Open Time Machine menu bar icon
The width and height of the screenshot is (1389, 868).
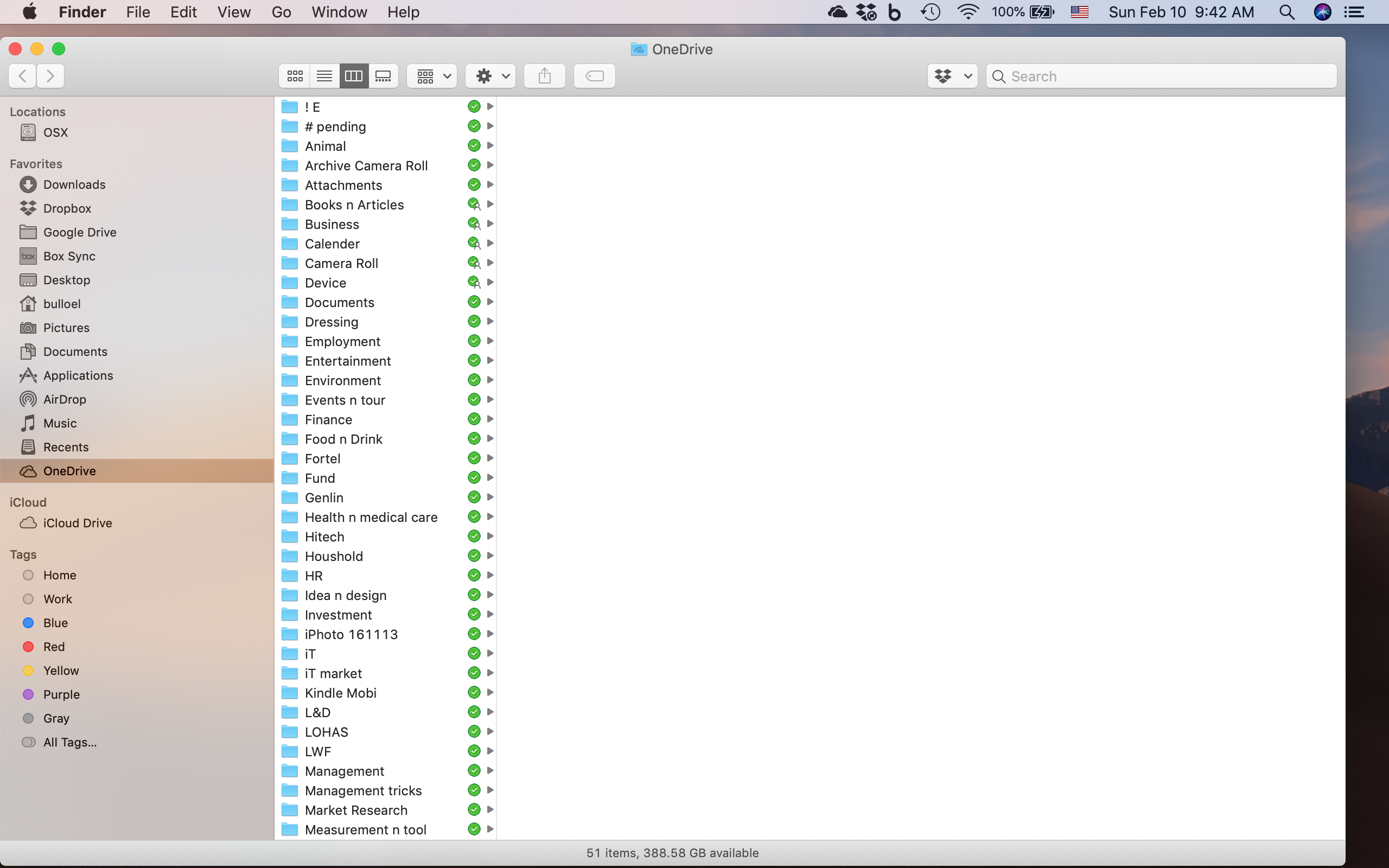(x=931, y=12)
